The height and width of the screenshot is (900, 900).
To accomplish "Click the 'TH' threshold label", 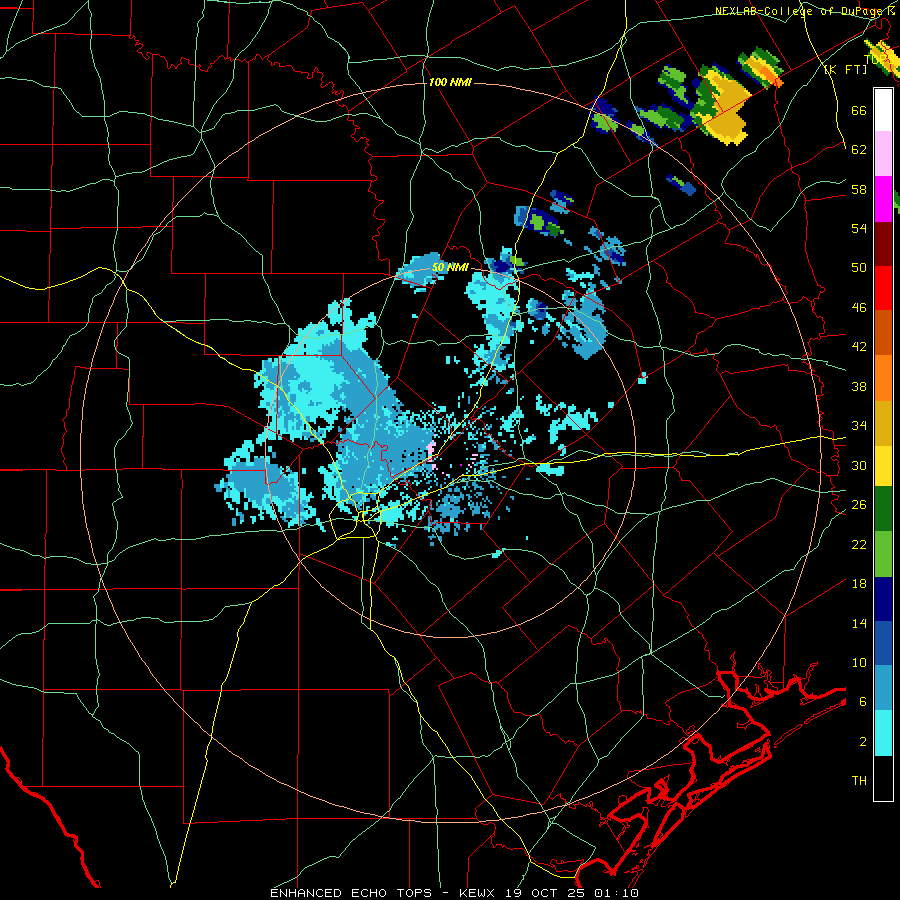I will tap(859, 781).
